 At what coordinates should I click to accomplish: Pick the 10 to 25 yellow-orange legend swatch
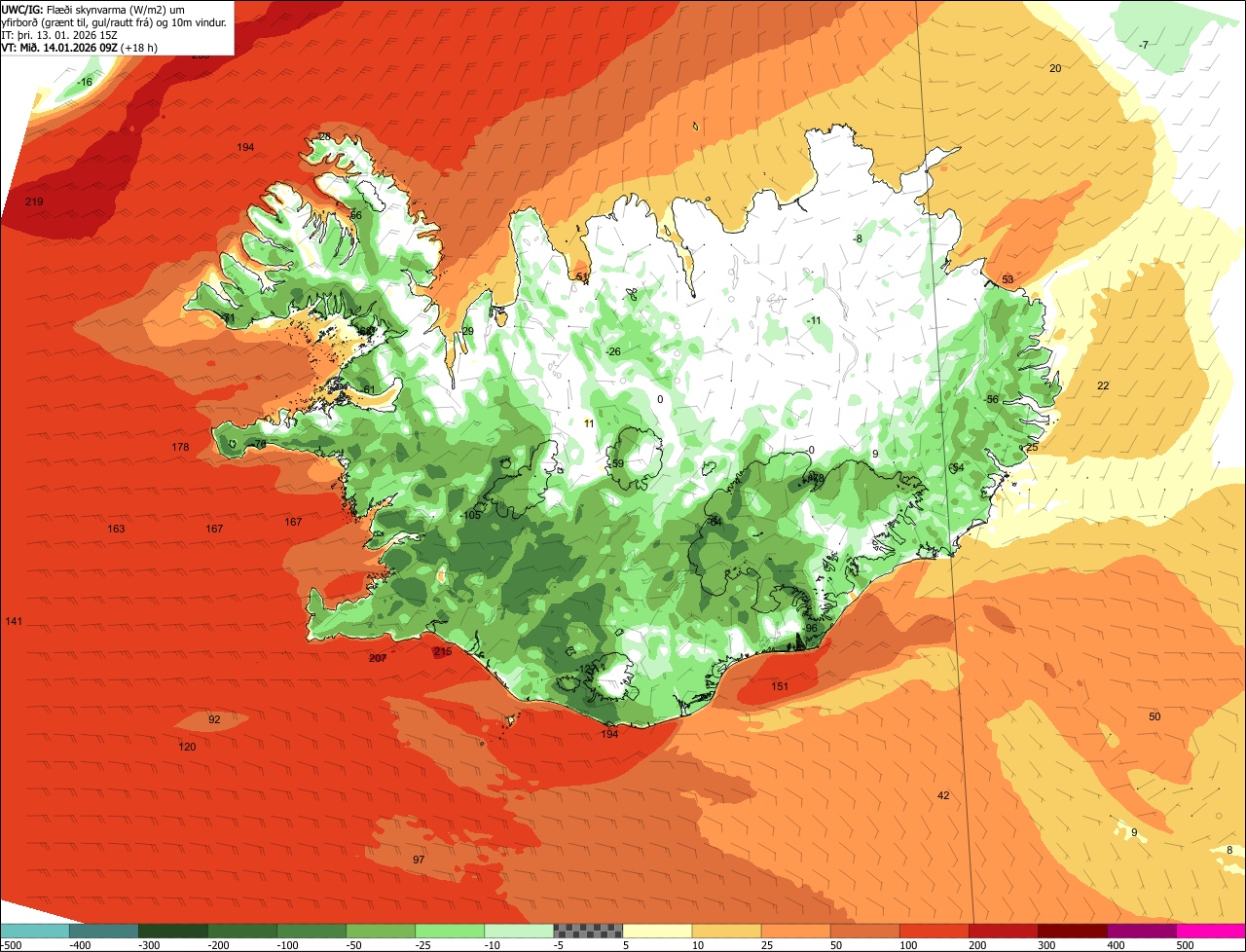(x=725, y=931)
